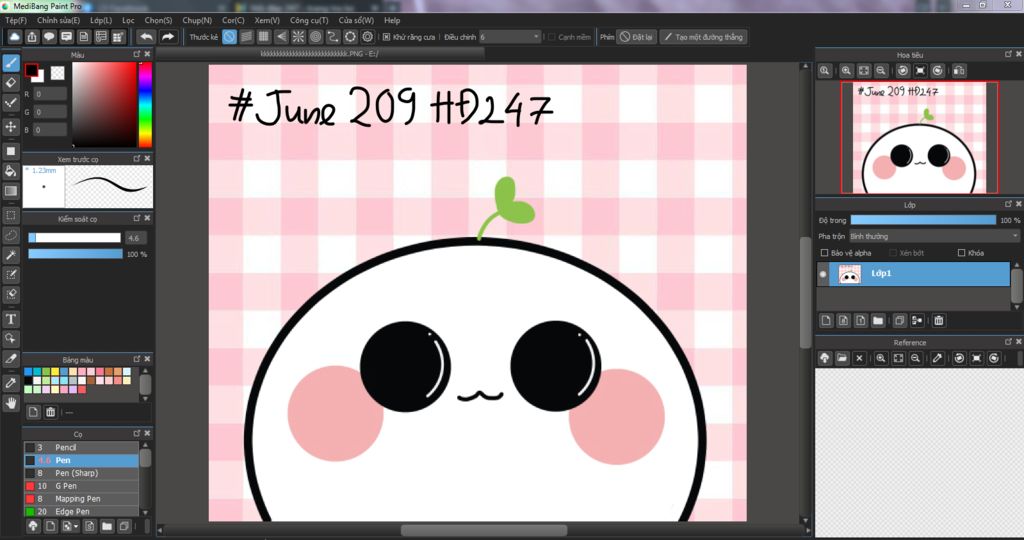The image size is (1024, 540).
Task: Delete palette color with trash icon
Action: (50, 412)
